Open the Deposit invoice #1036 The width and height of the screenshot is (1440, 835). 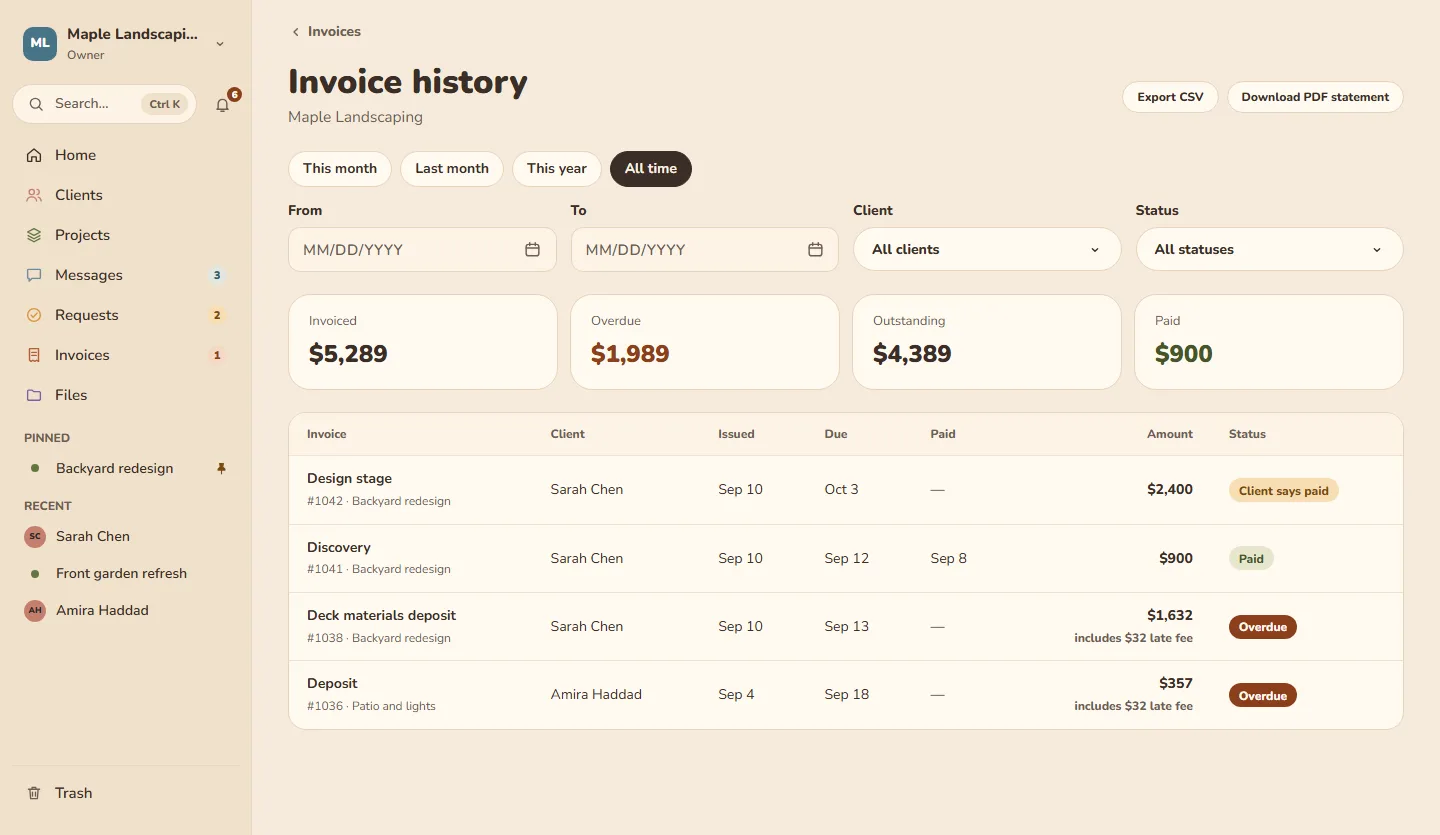pos(846,694)
